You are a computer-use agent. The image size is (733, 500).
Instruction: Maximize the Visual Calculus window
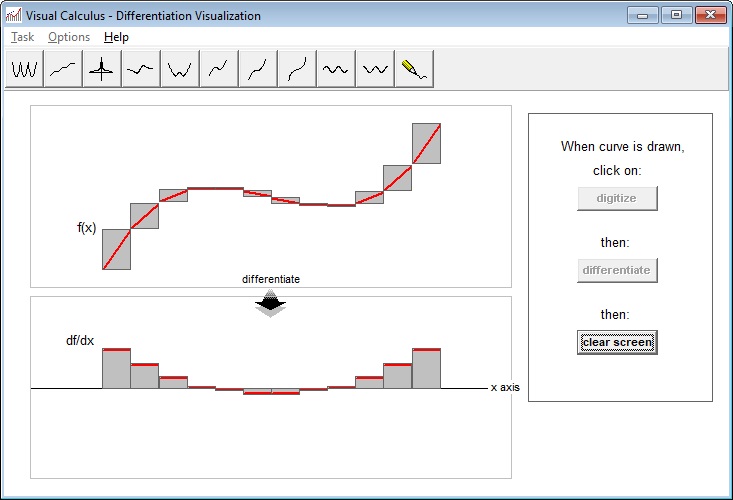pos(676,15)
